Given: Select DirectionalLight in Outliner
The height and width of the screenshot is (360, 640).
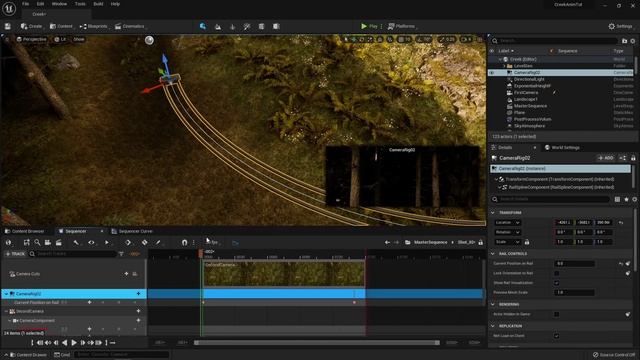Looking at the screenshot, I should click(529, 79).
